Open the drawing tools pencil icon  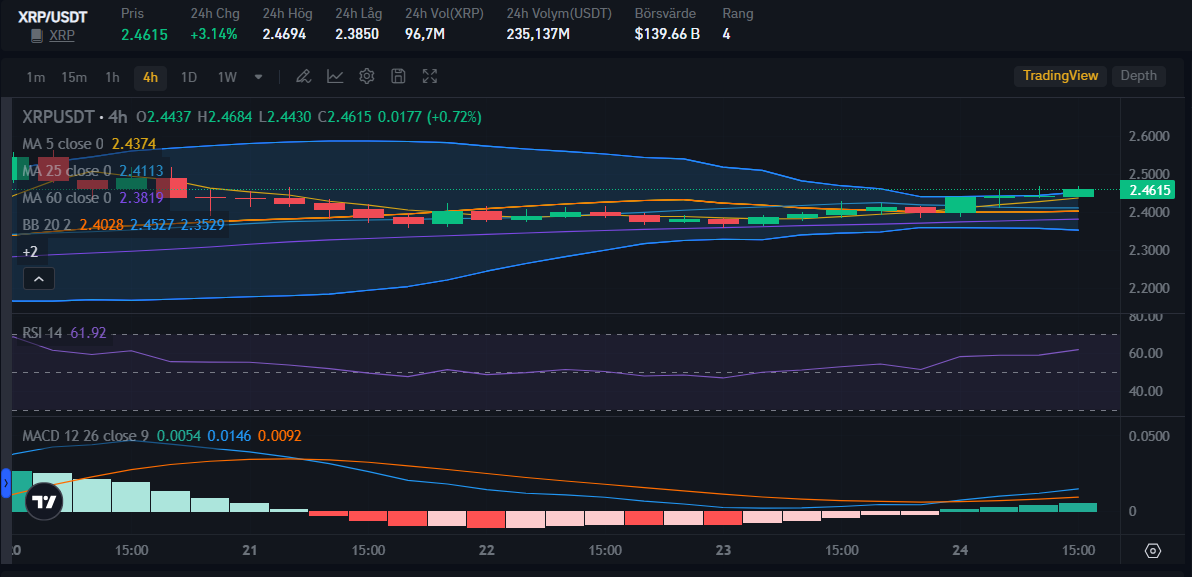click(303, 76)
